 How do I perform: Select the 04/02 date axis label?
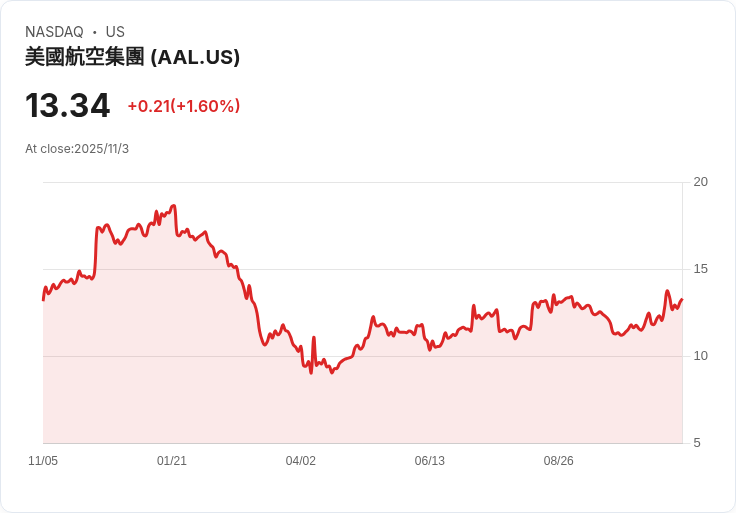tap(301, 461)
